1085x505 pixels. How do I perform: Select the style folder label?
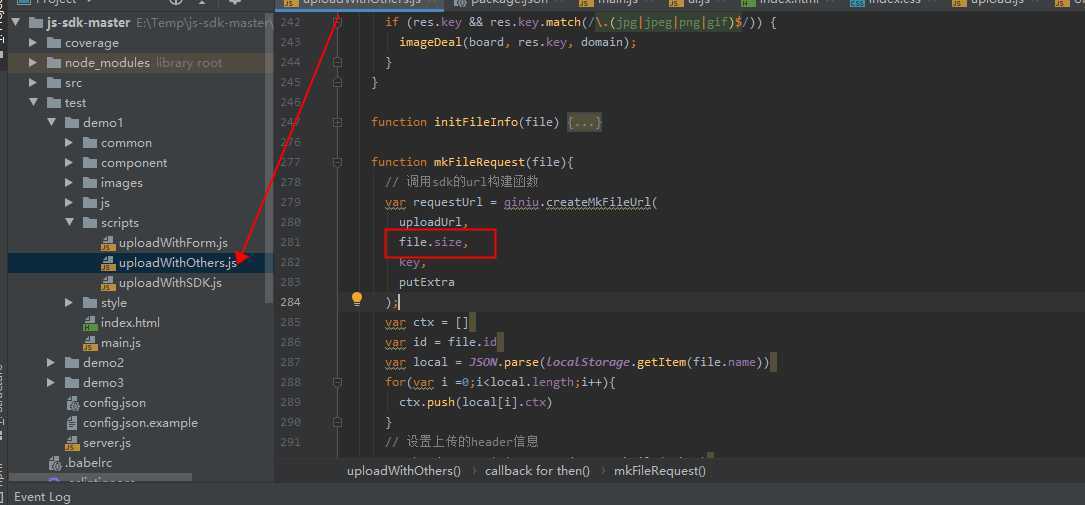click(114, 303)
